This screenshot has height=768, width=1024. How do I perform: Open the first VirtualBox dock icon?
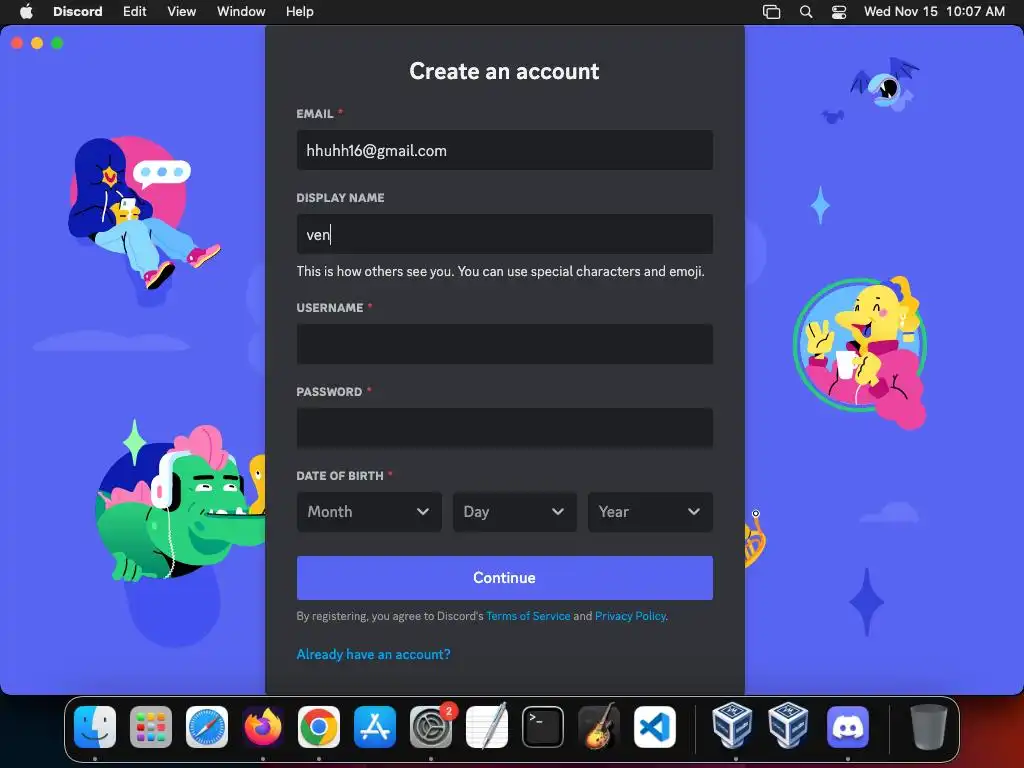[x=732, y=726]
